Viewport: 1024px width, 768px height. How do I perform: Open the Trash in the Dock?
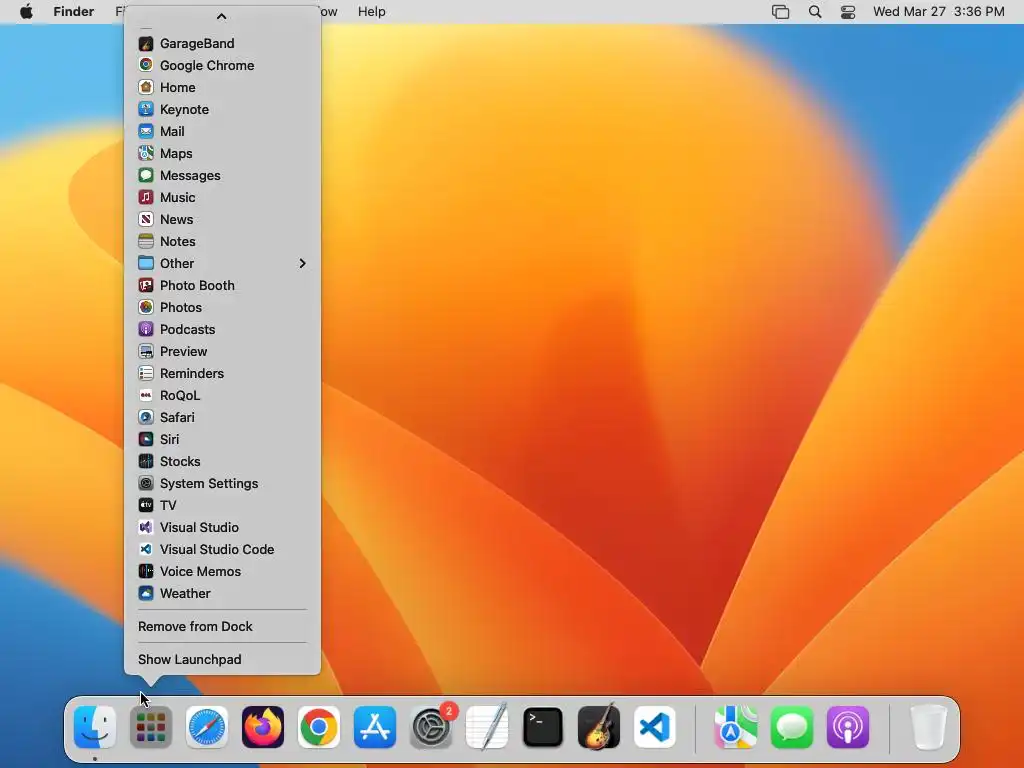[x=928, y=727]
